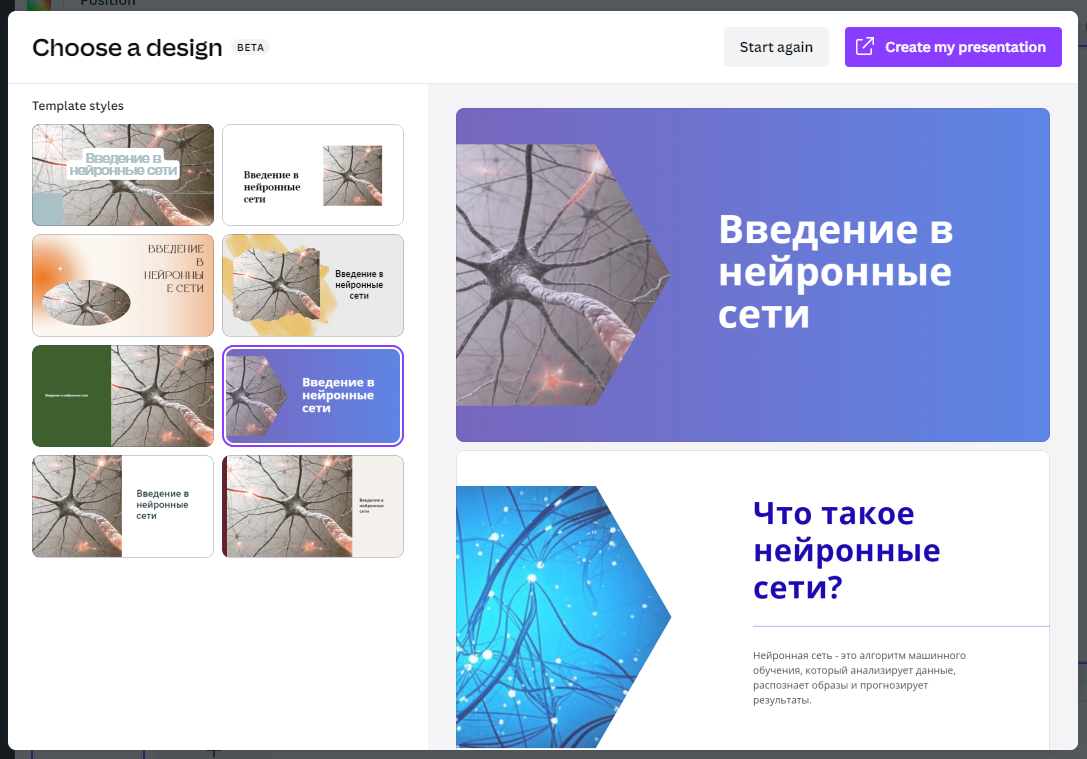
Task: Click the Create my presentation label
Action: [x=965, y=47]
